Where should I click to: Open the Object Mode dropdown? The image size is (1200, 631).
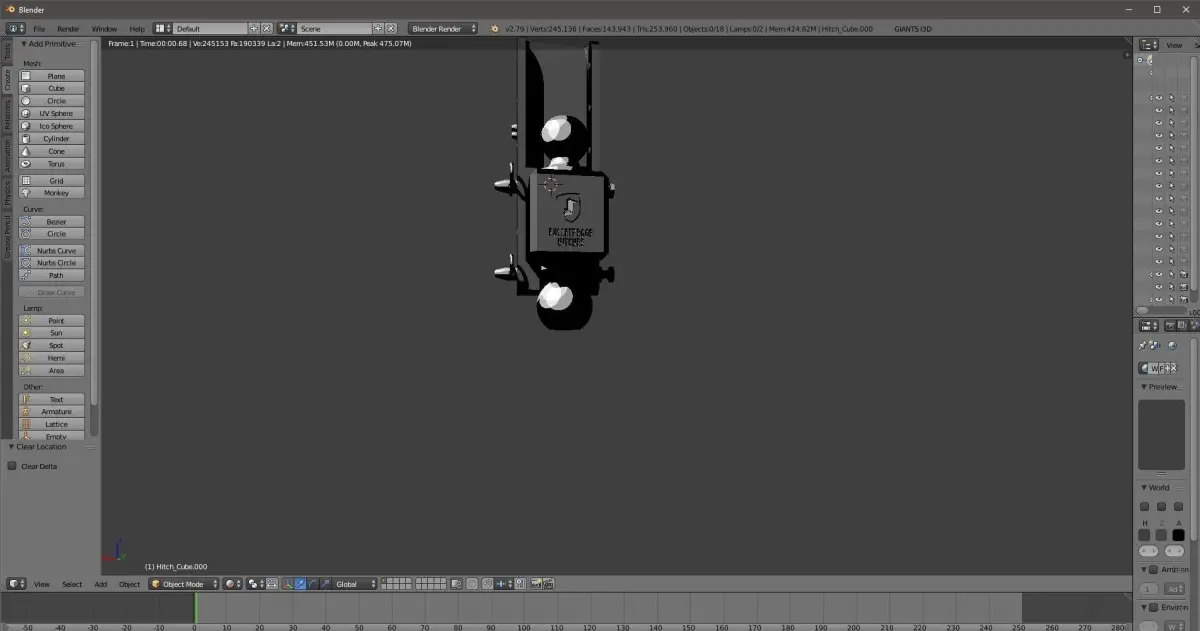[184, 584]
